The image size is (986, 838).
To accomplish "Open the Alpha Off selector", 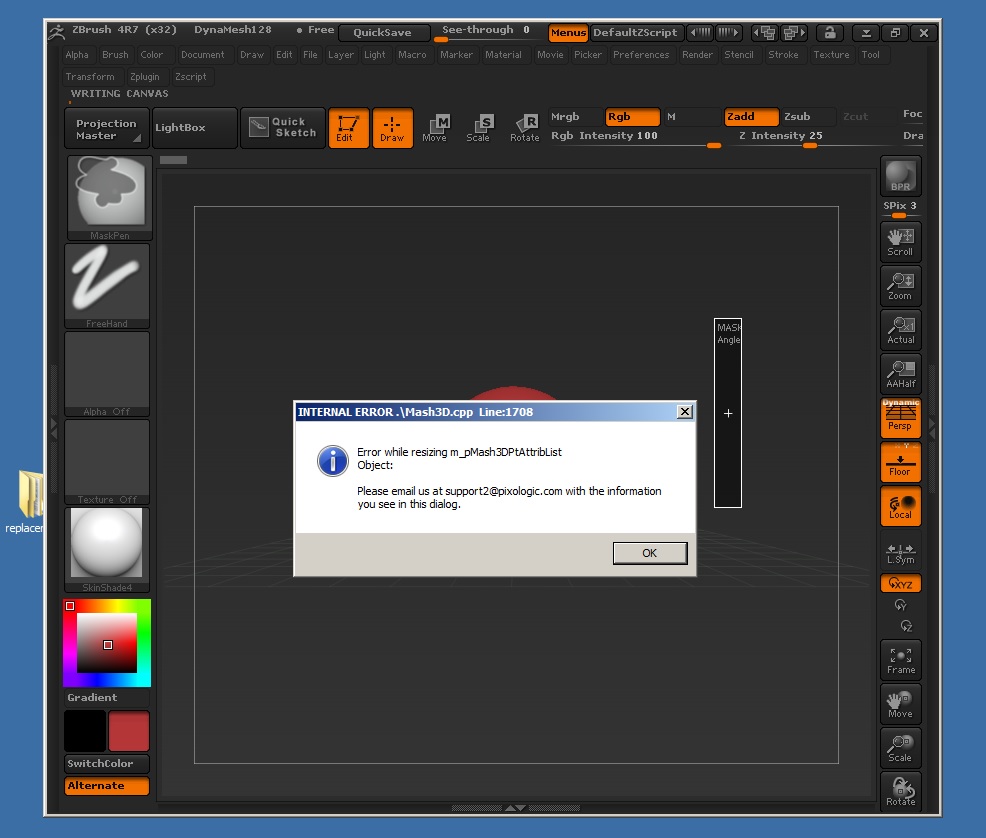I will [107, 373].
